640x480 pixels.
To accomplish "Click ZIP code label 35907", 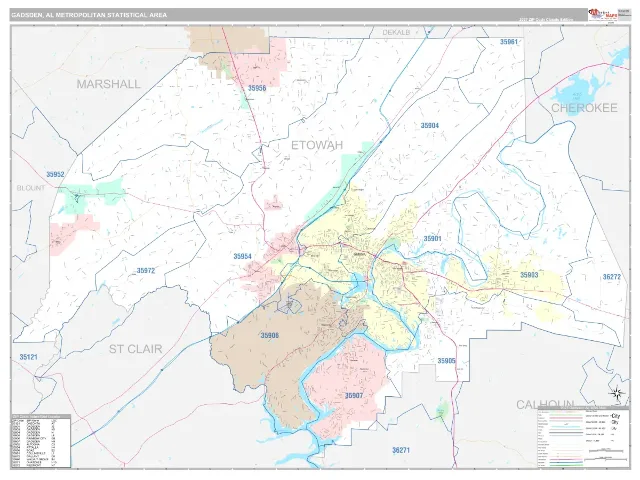I will (x=353, y=396).
